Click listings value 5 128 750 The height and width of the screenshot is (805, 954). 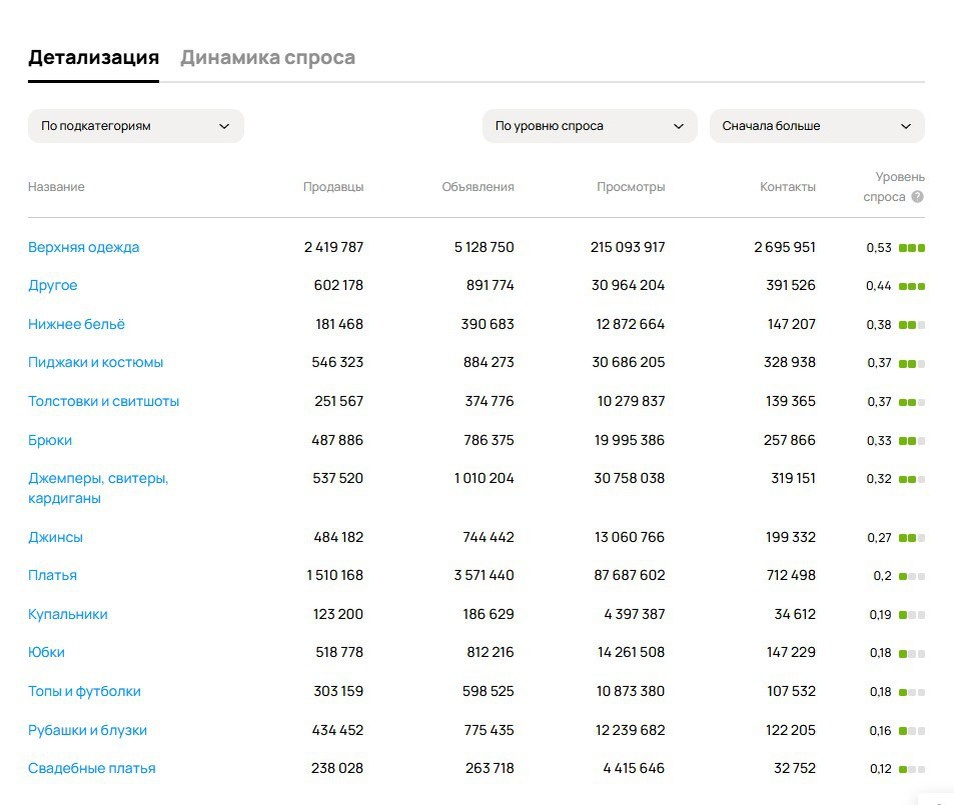tap(484, 247)
